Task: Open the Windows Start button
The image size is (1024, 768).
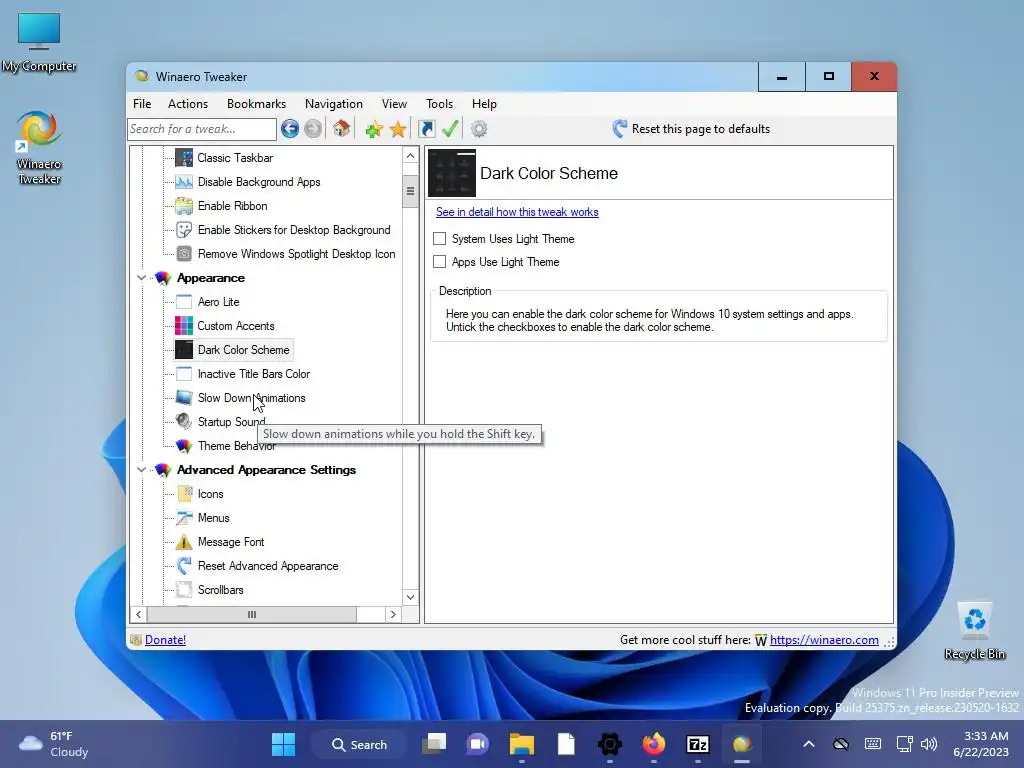Action: [283, 744]
